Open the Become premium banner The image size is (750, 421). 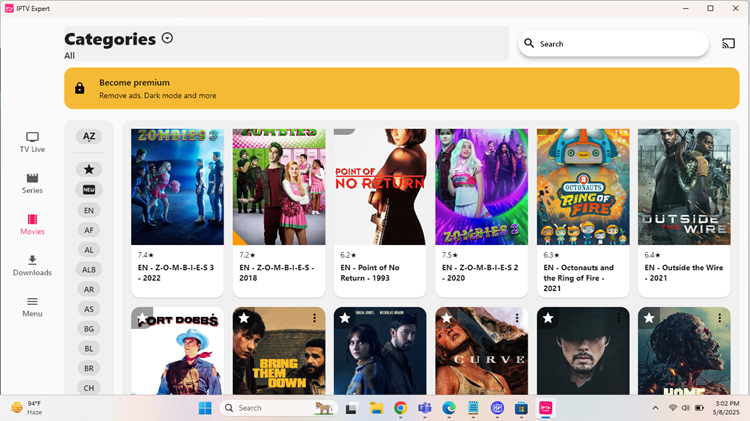click(x=401, y=88)
